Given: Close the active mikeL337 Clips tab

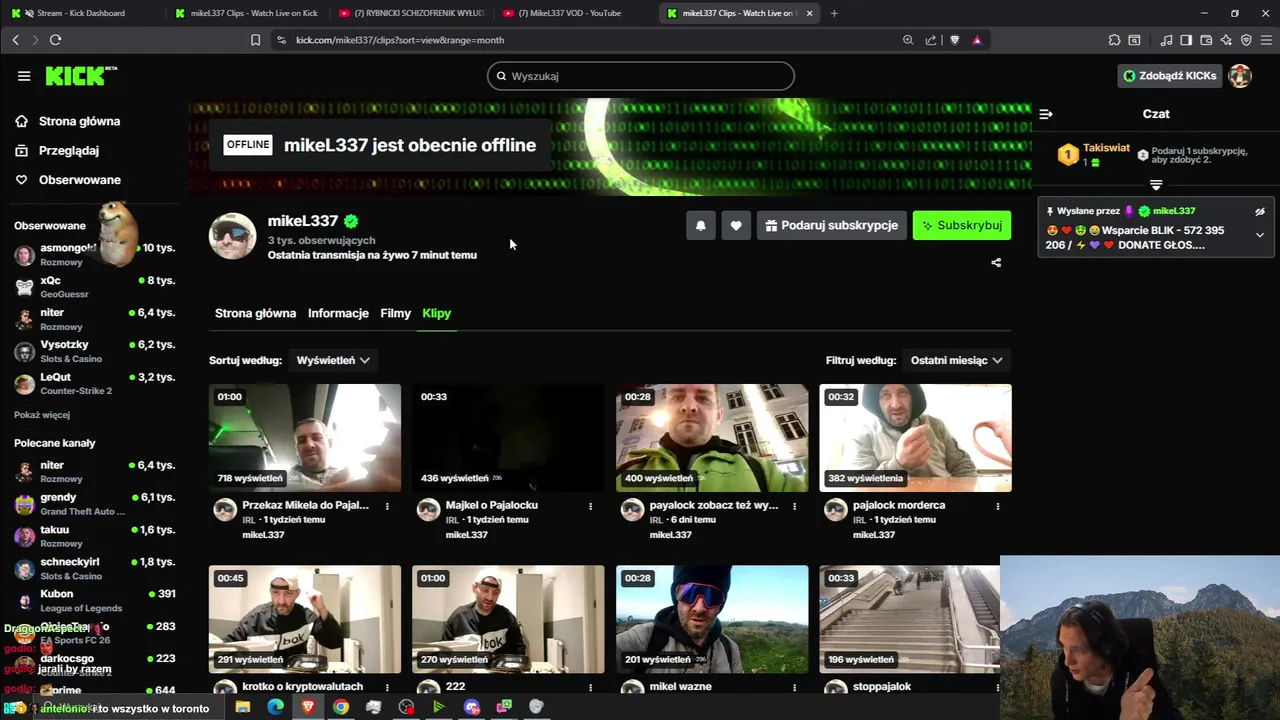Looking at the screenshot, I should 809,13.
